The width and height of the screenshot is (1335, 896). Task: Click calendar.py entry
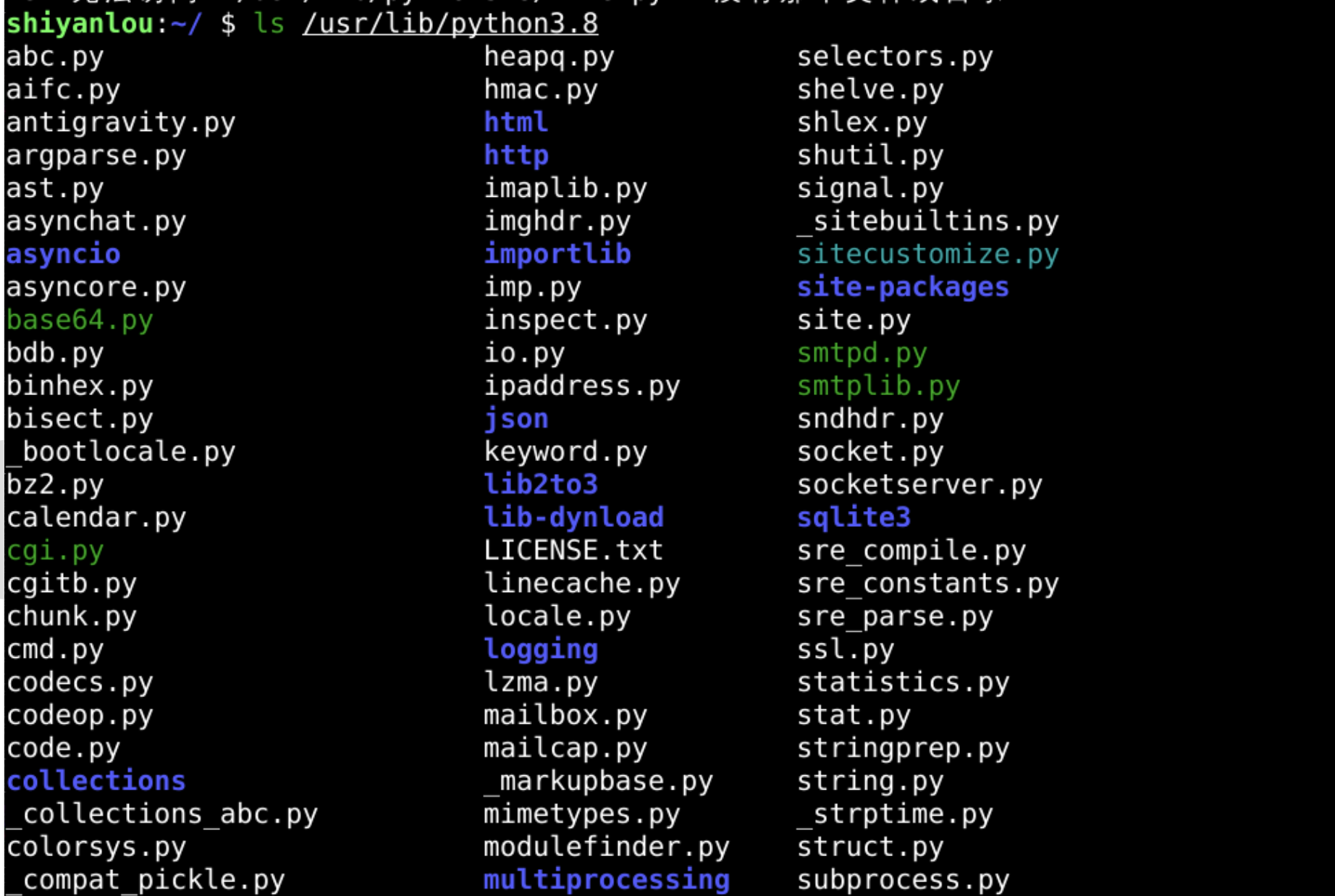96,517
